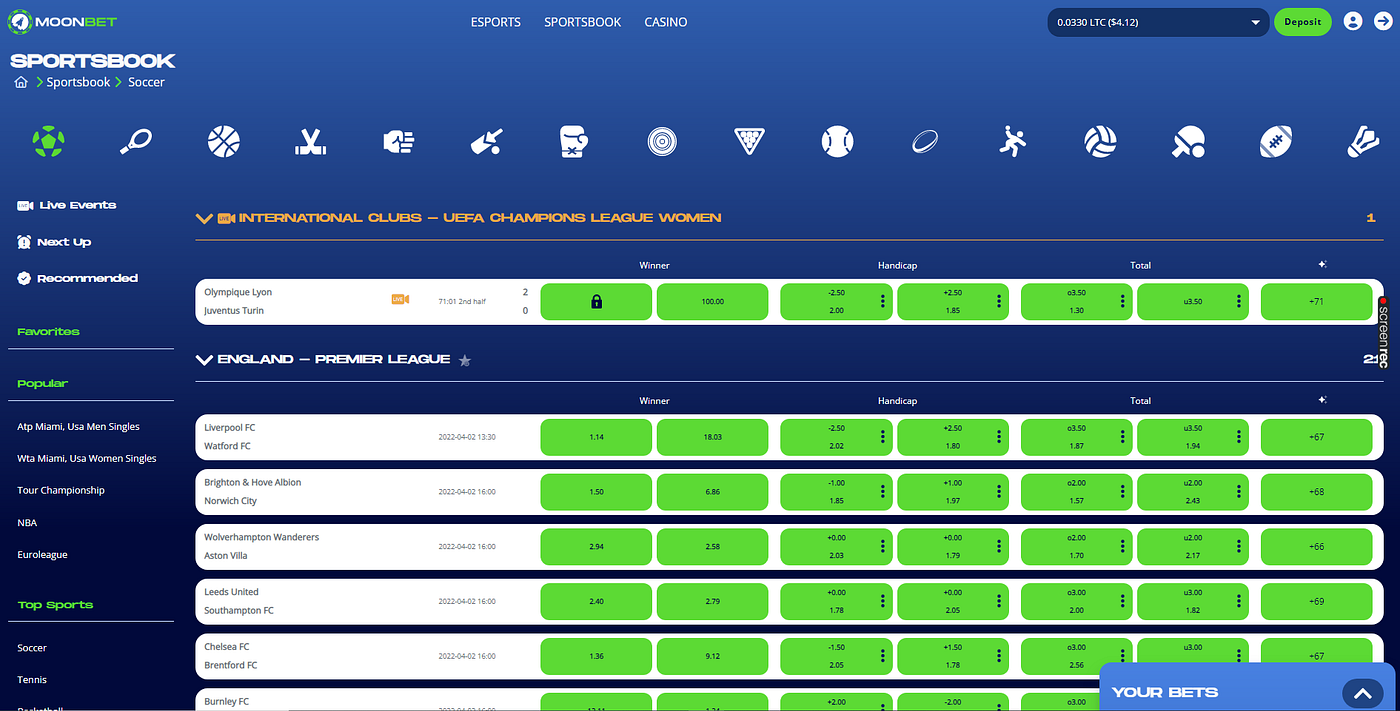This screenshot has height=711, width=1400.
Task: Bet on Aston Villa winner at 2.58
Action: (x=712, y=547)
